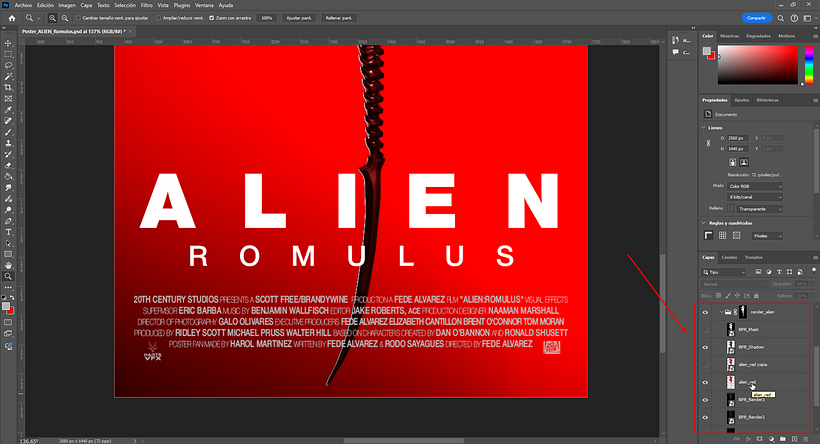Set canvas to landscape orientation icon
The height and width of the screenshot is (444, 820).
(x=744, y=162)
